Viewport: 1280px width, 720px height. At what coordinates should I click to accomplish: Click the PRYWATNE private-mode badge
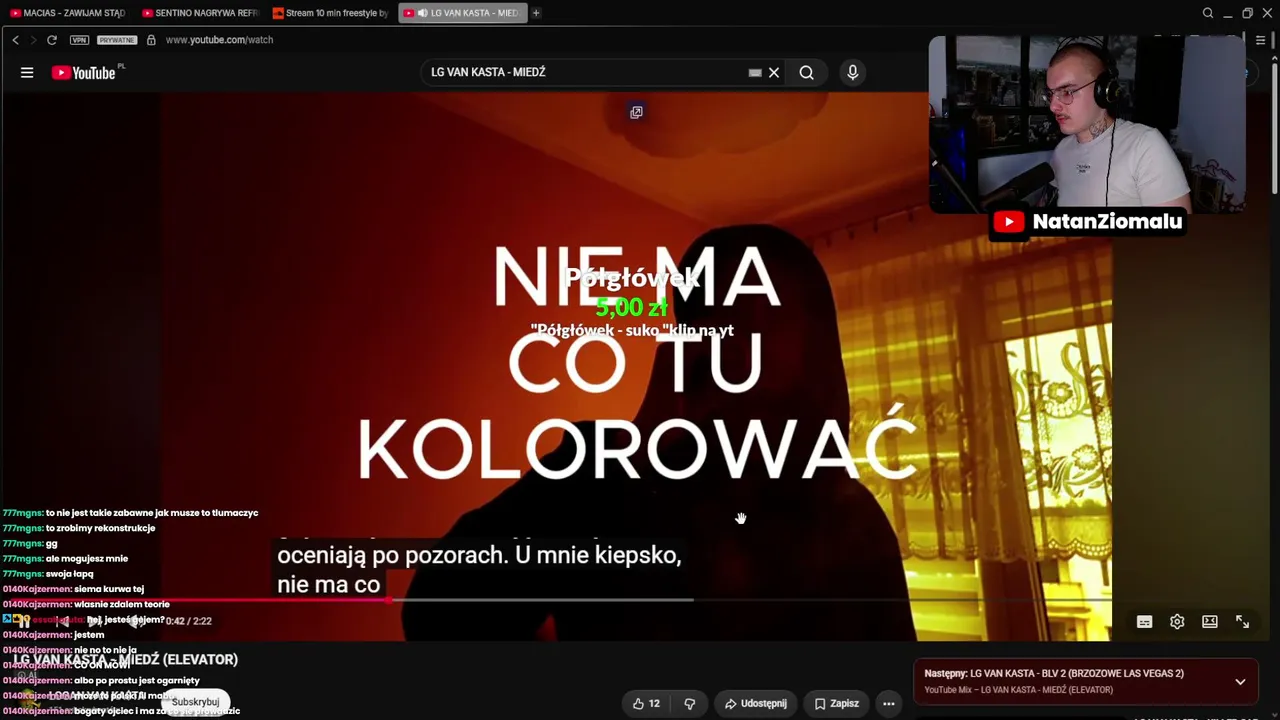click(117, 40)
